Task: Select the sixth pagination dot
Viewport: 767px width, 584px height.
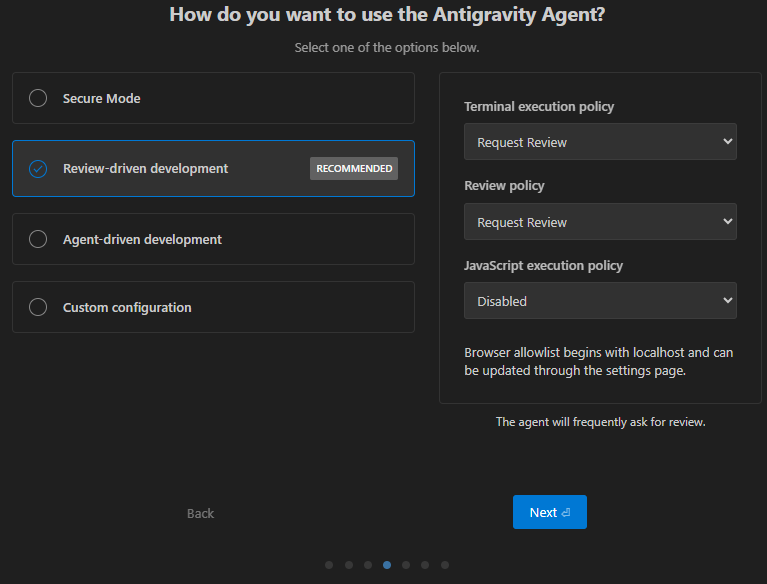Action: tap(425, 565)
